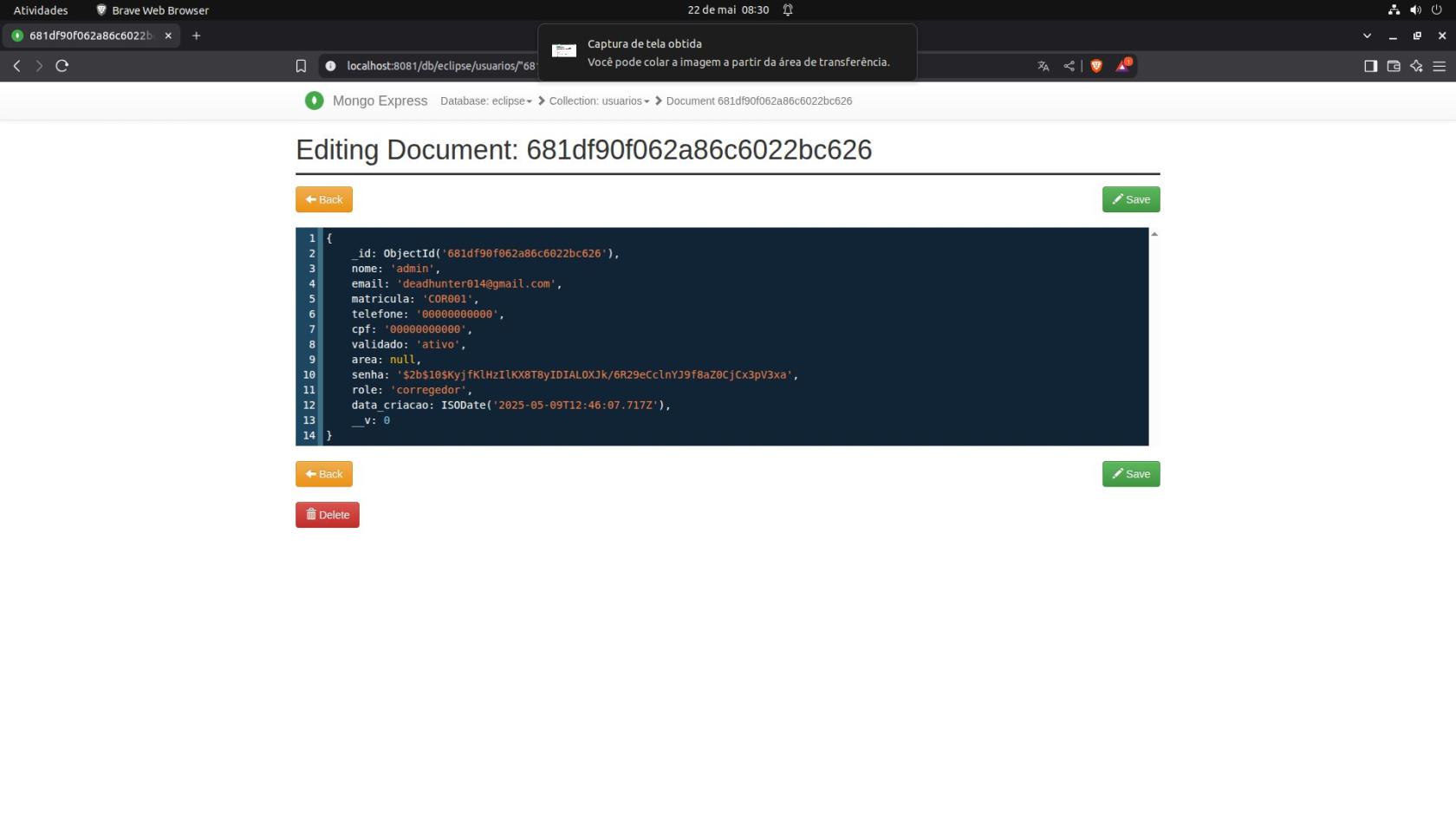The width and height of the screenshot is (1456, 819).
Task: View site information icon
Action: (330, 66)
